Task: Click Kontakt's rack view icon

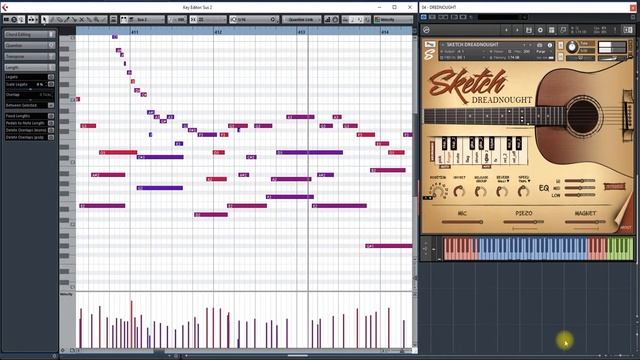Action: 551,30
